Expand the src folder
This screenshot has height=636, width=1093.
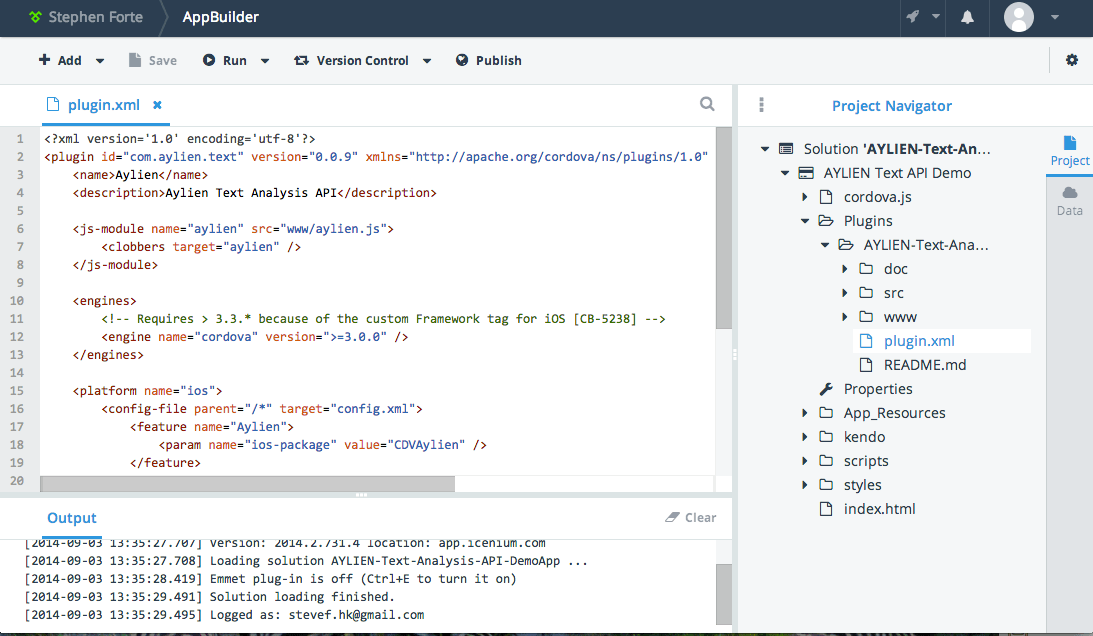click(845, 293)
